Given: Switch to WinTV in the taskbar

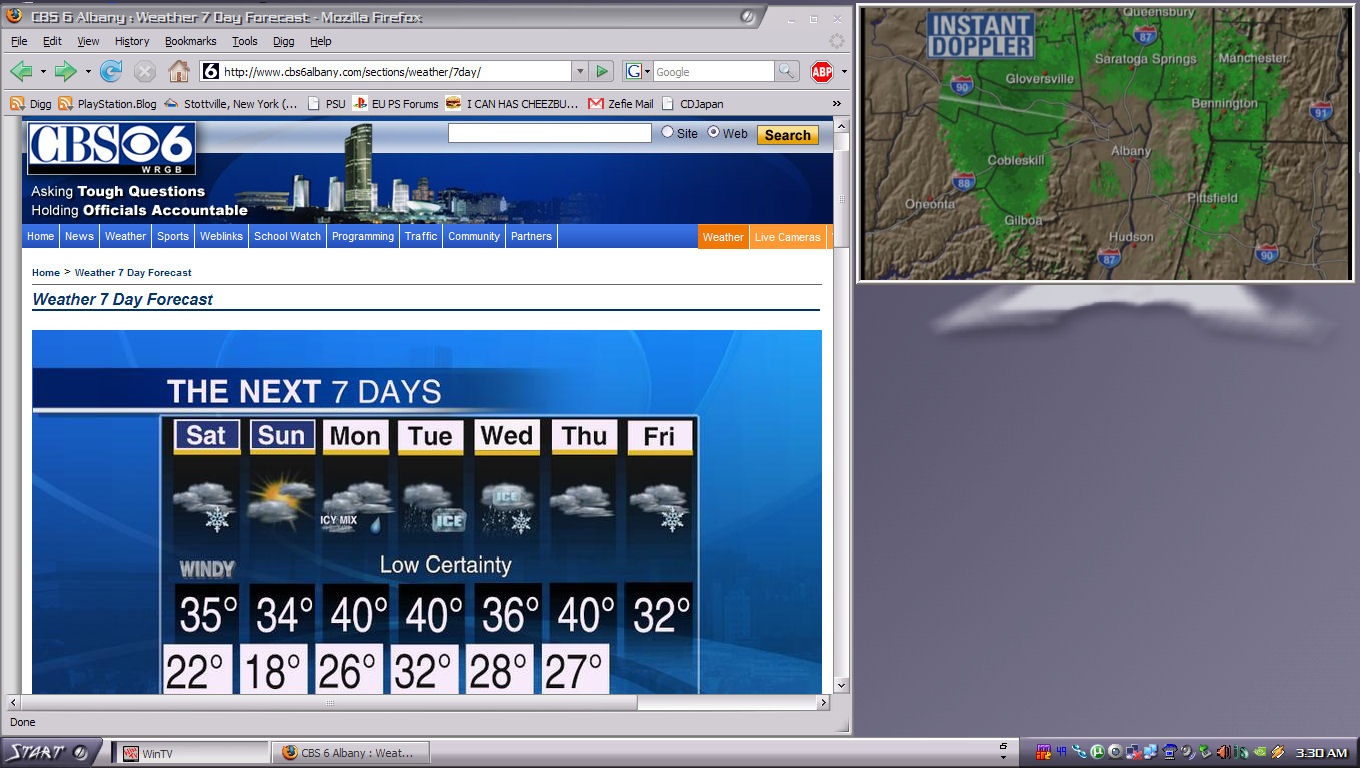Looking at the screenshot, I should (x=190, y=753).
